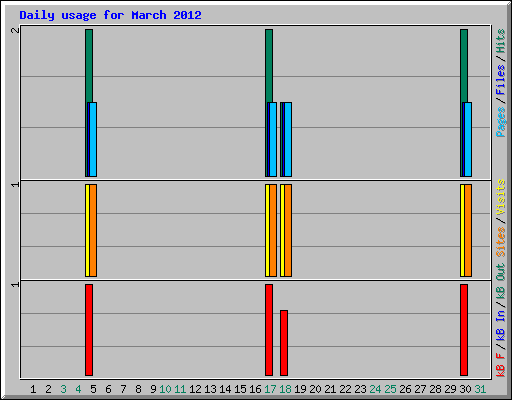The image size is (512, 400).
Task: Click the cyan Pages bar for day 30
Action: point(468,139)
